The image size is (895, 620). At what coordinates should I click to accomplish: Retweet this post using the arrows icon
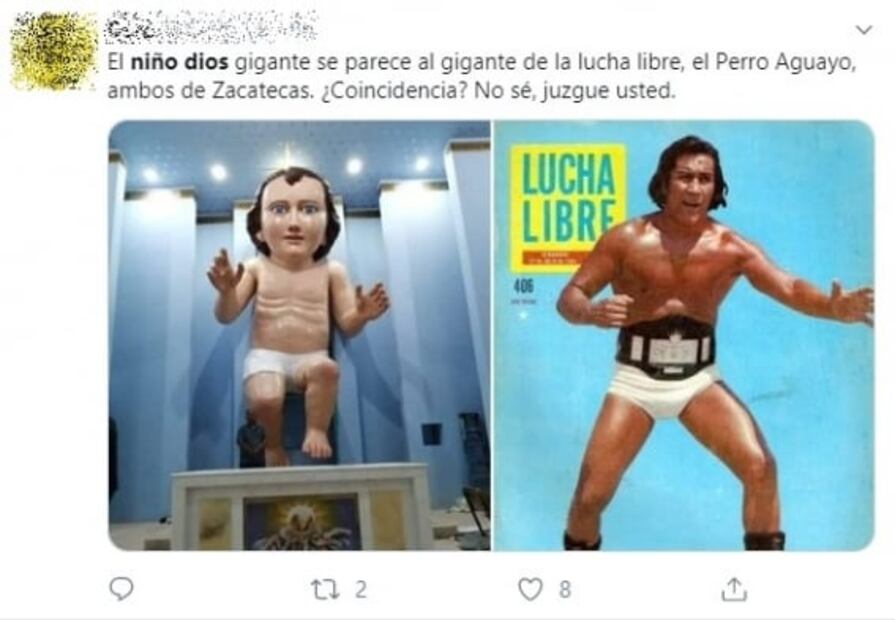click(325, 590)
